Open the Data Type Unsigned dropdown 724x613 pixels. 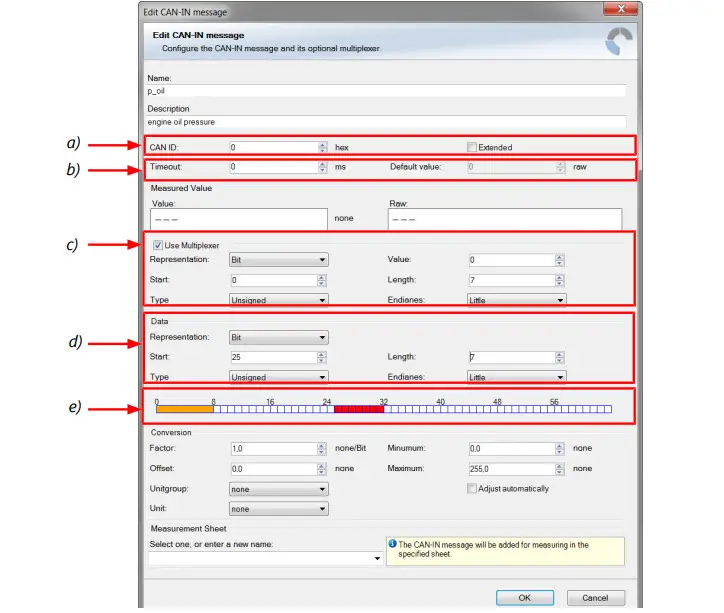pyautogui.click(x=278, y=377)
